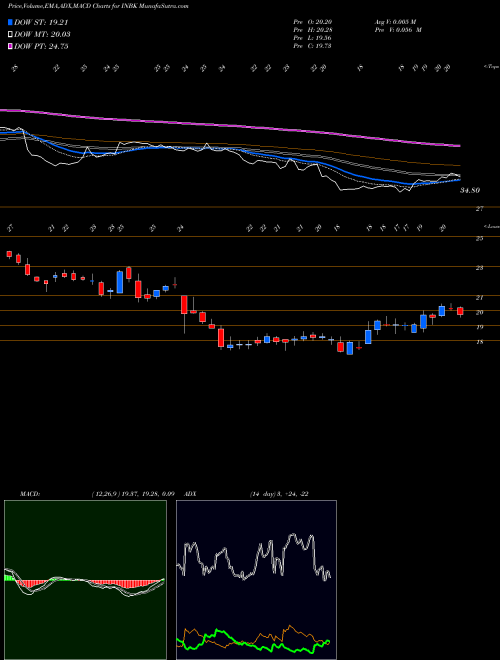Screen dimensions: 500x660
Task: Click the Pre O: 20.20 value
Action: [x=313, y=22]
